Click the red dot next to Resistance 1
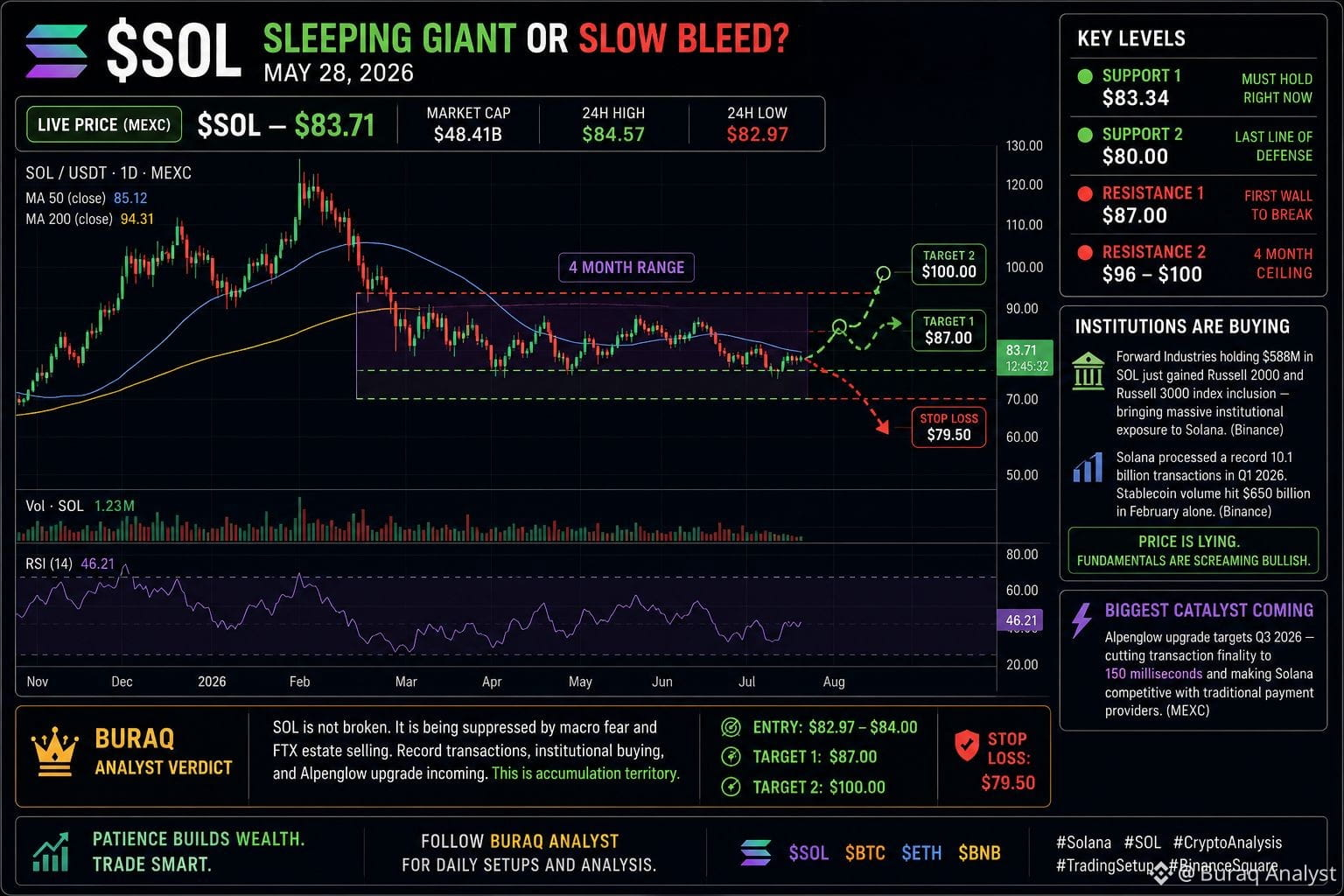 [1085, 193]
